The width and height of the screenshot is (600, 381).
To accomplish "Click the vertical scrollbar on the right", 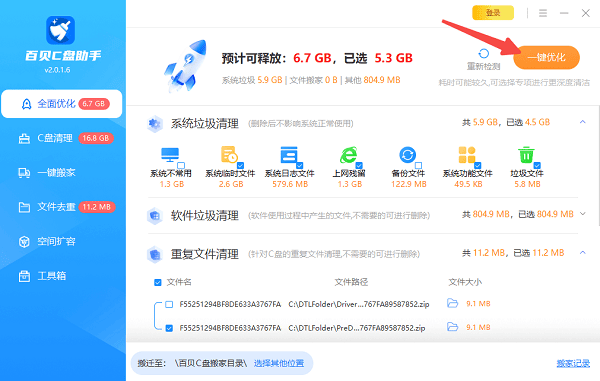I will click(x=598, y=165).
